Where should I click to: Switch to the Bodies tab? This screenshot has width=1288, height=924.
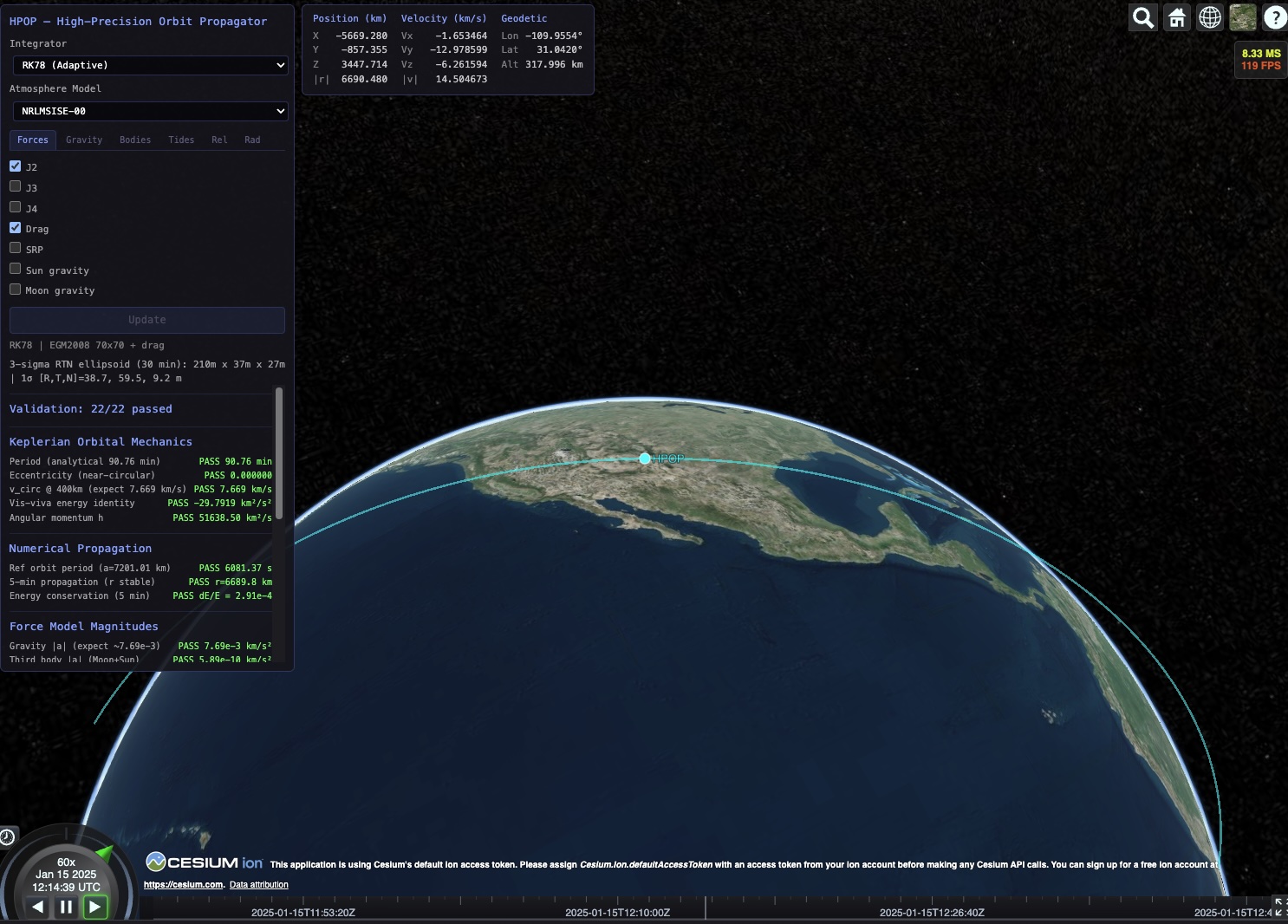[x=135, y=140]
